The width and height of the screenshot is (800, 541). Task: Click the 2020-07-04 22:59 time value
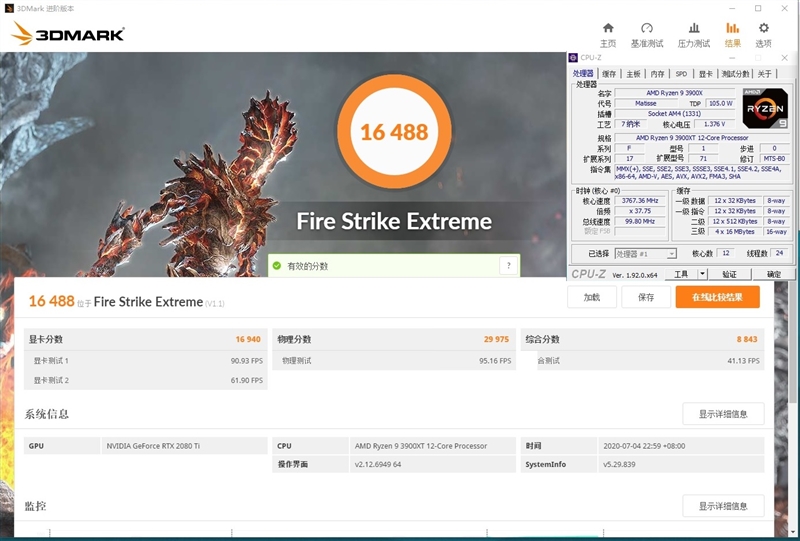point(681,446)
